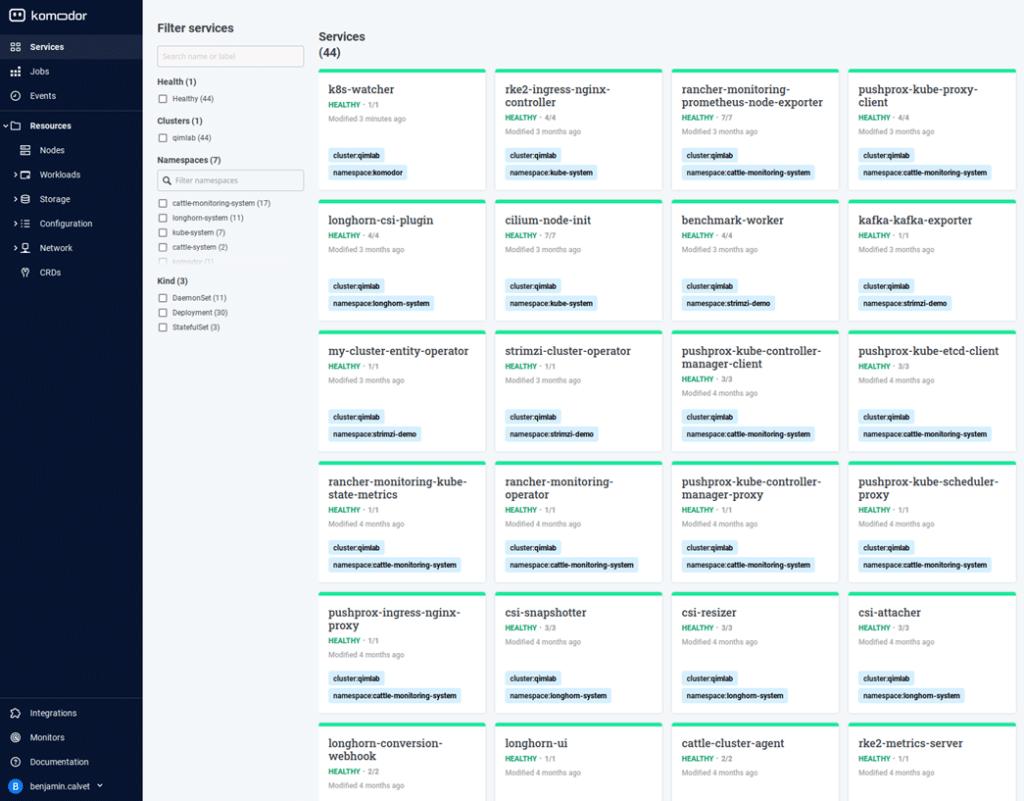Filter by StatefulSet (3) kind

coord(163,328)
